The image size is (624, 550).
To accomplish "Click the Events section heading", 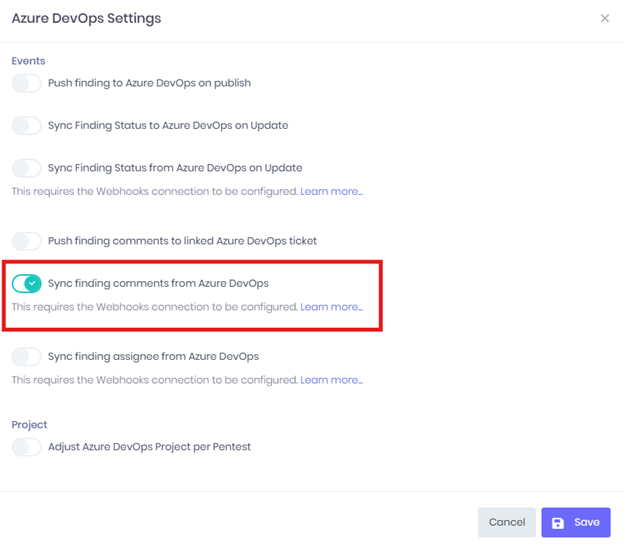I will pyautogui.click(x=28, y=61).
